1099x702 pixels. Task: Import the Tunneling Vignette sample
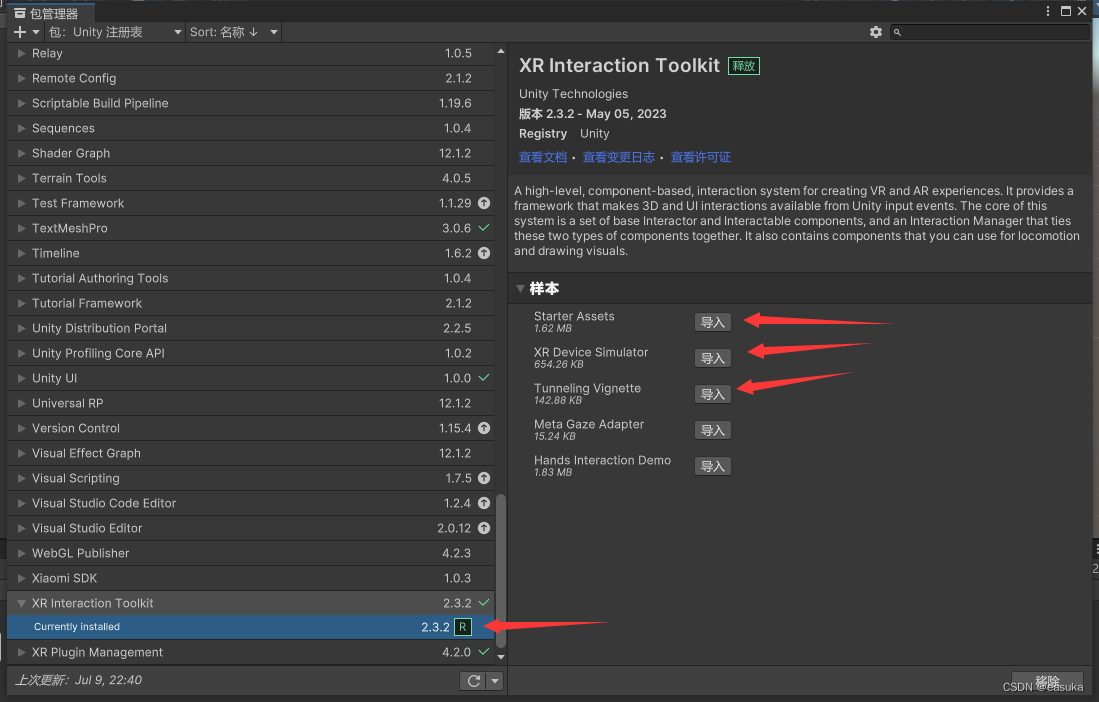(713, 394)
